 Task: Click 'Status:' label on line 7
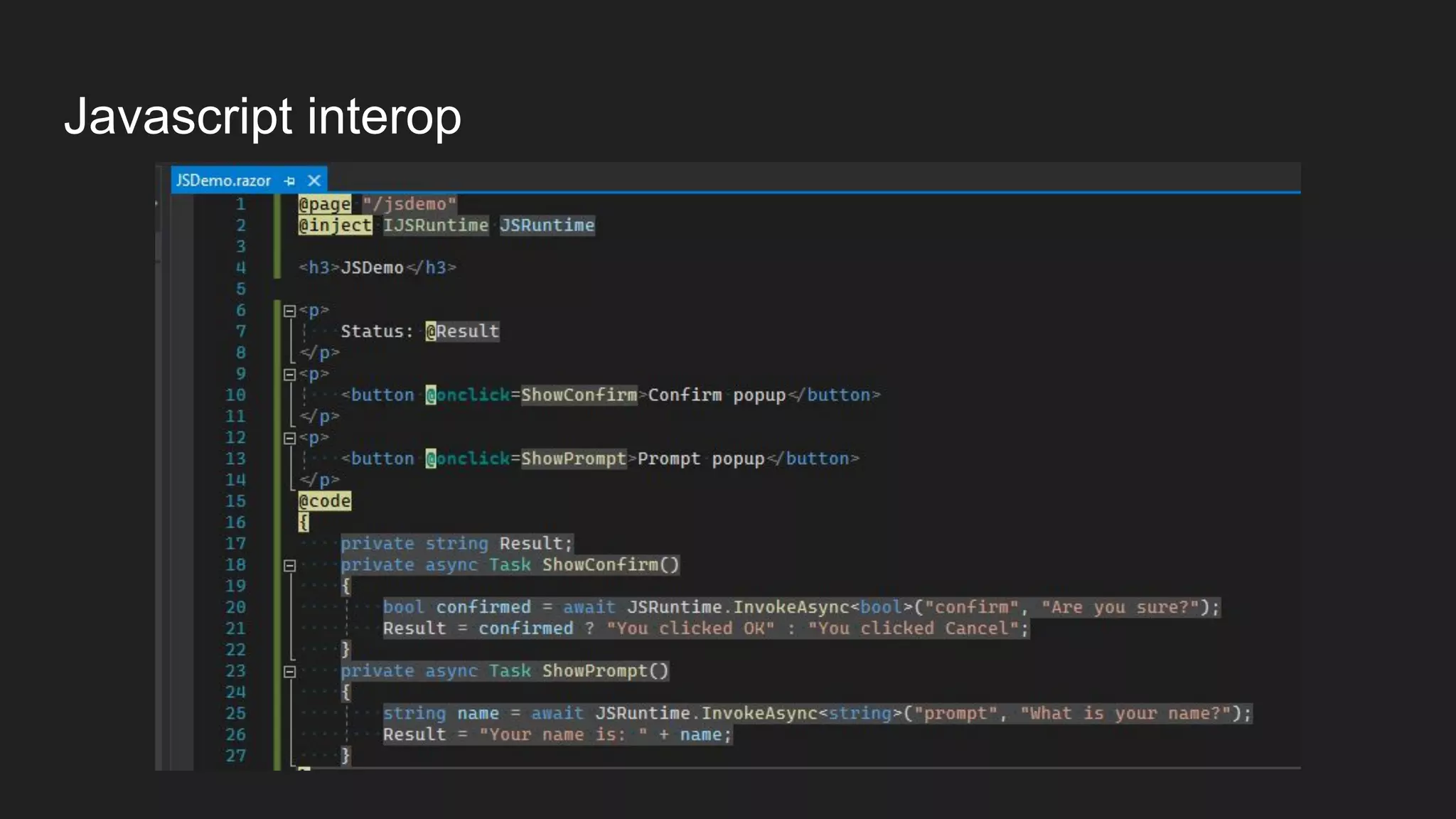(377, 332)
